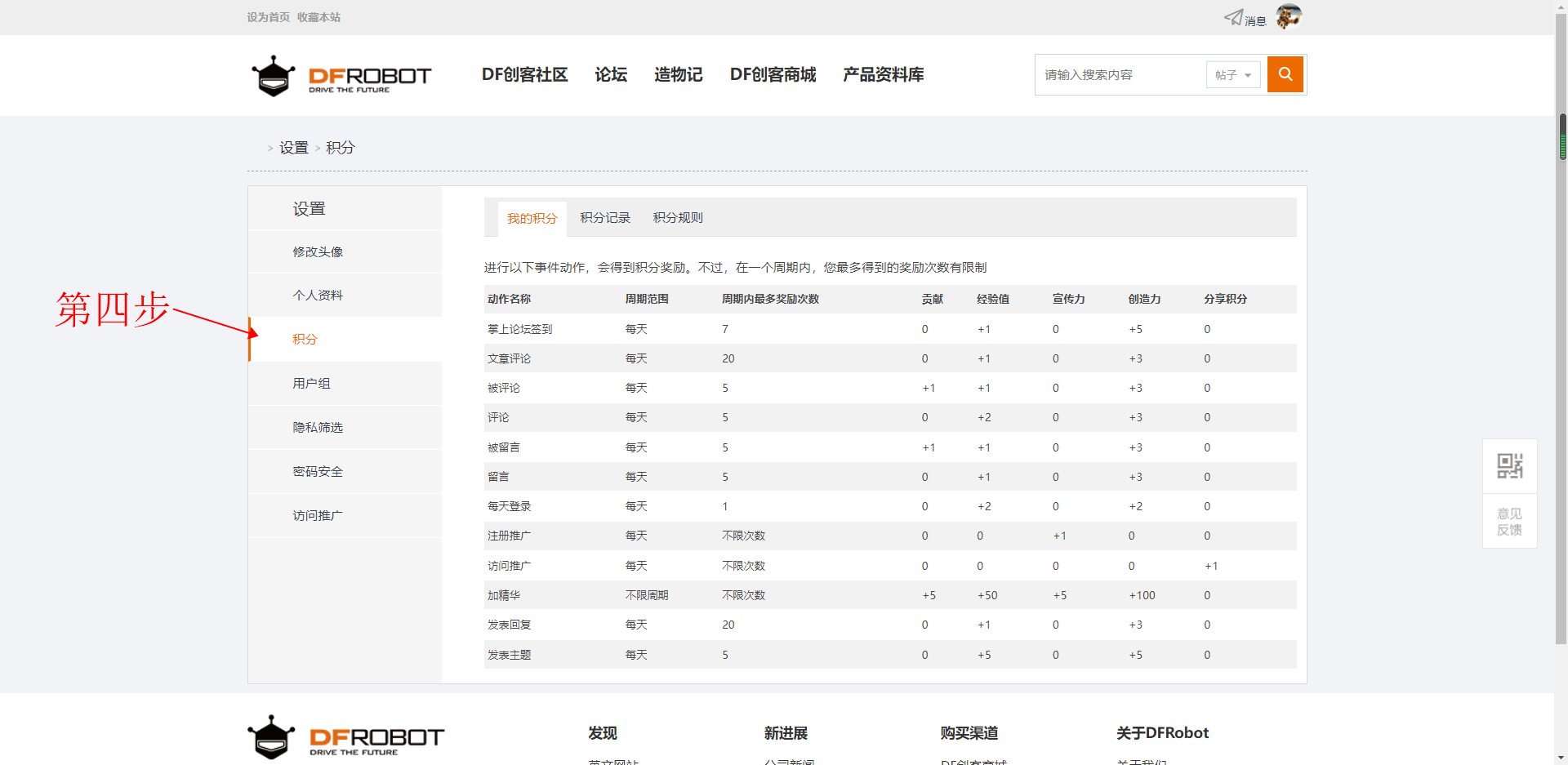Click the 关于DFRobot footer heading
The height and width of the screenshot is (765, 1568).
click(1163, 733)
